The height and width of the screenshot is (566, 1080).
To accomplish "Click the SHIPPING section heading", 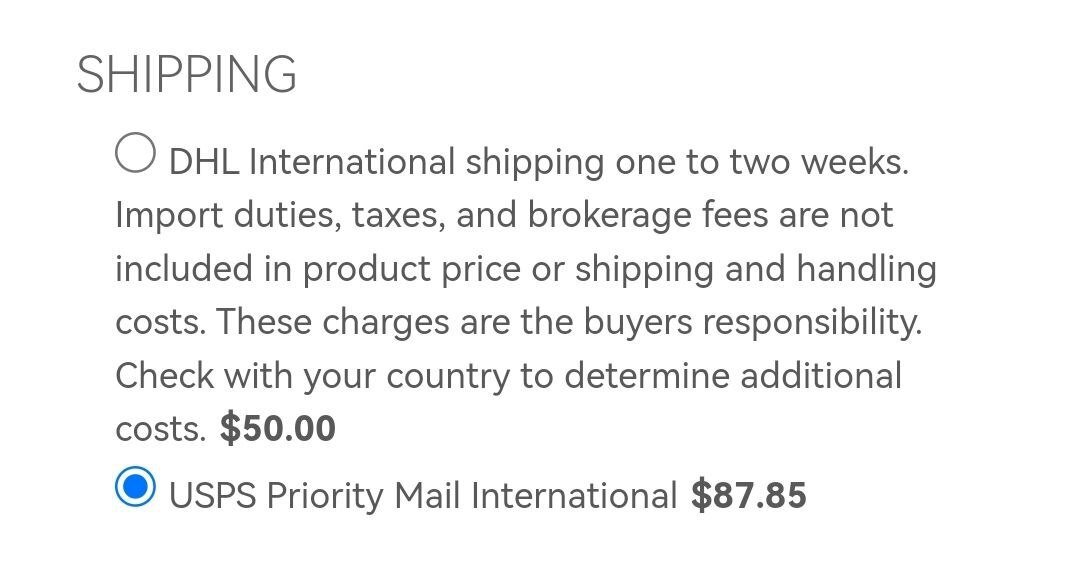I will pos(187,74).
